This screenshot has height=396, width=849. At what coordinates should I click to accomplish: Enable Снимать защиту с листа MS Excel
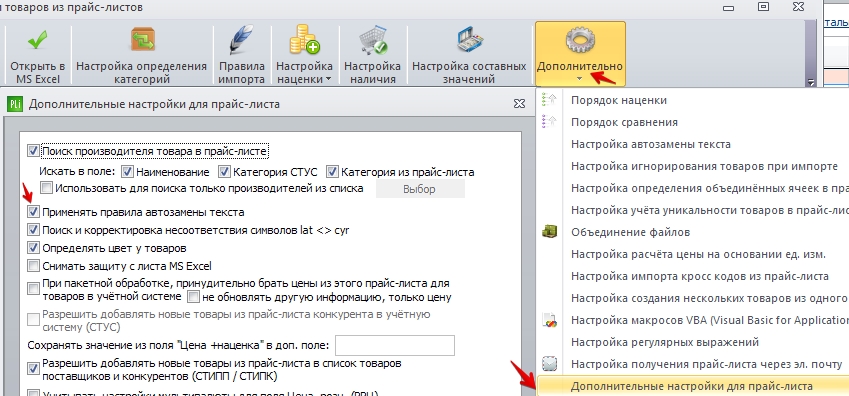pos(34,266)
